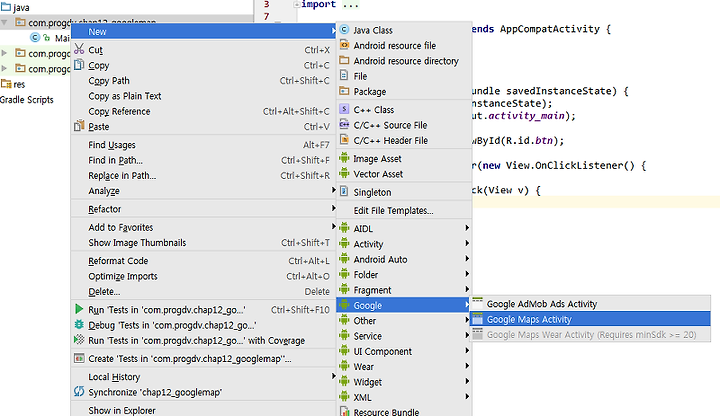720x416 pixels.
Task: Open the Google submenu item
Action: pyautogui.click(x=404, y=305)
